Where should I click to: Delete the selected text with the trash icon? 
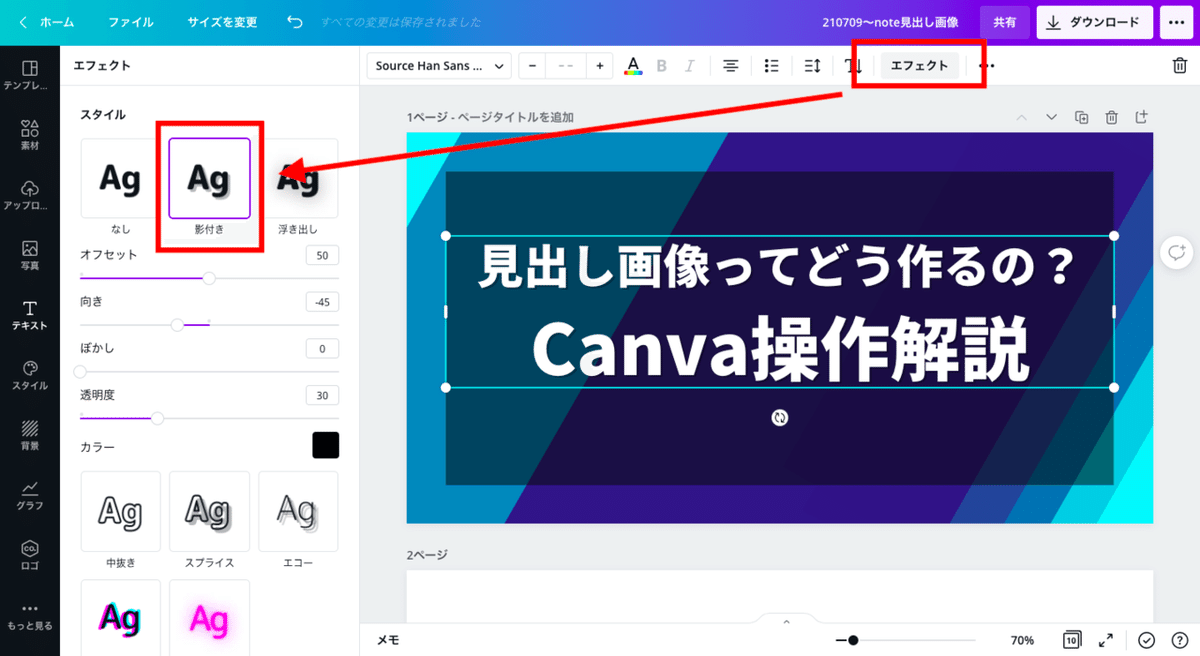coord(1178,65)
